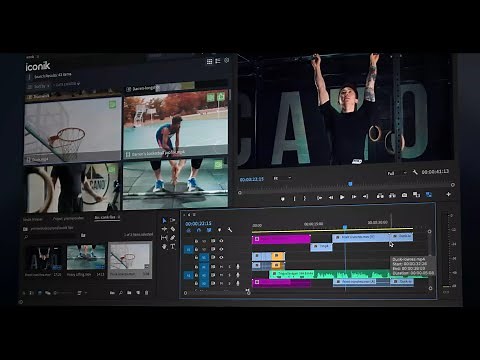Open the Full playback resolution dropdown
Image resolution: width=480 pixels, height=360 pixels.
coord(397,173)
